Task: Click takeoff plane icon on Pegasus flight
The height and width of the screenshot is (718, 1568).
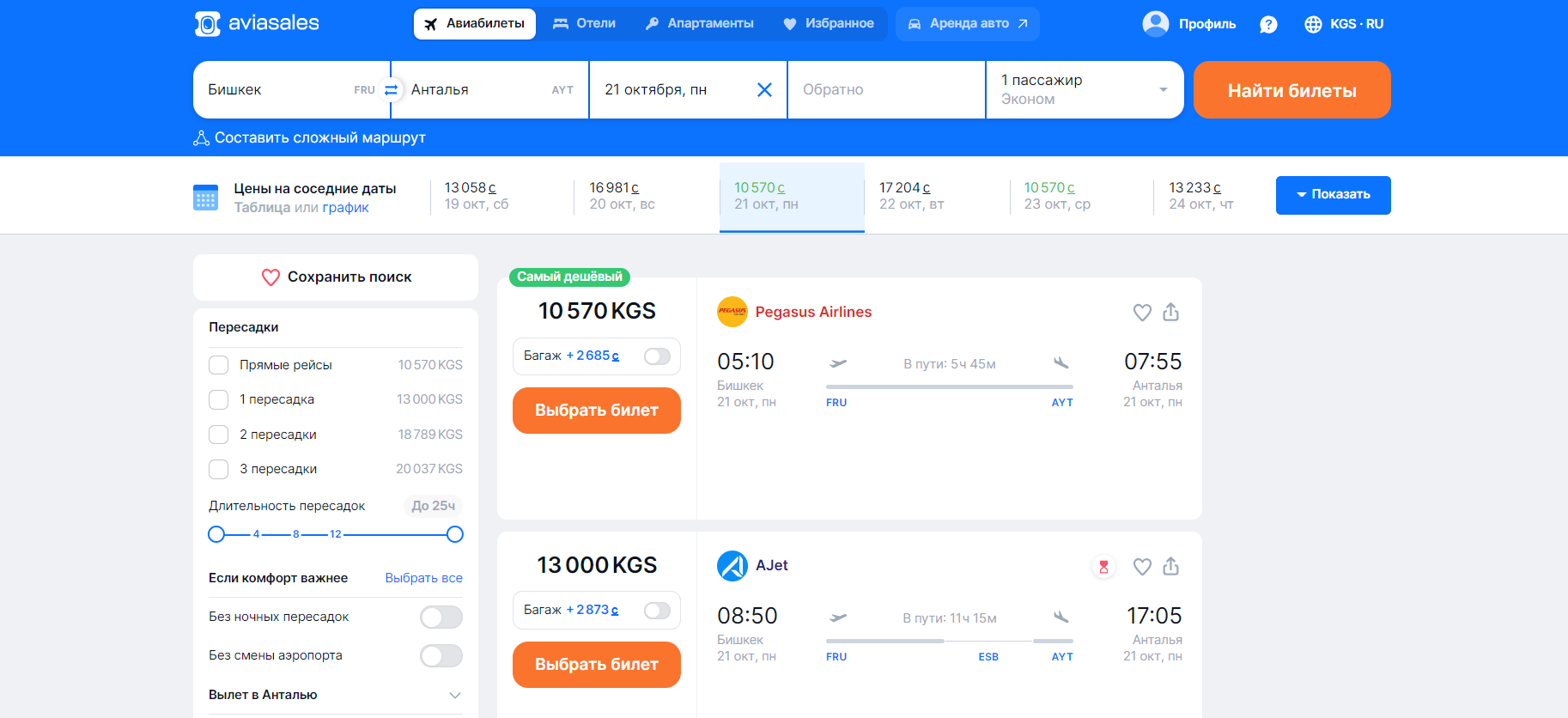Action: 838,363
